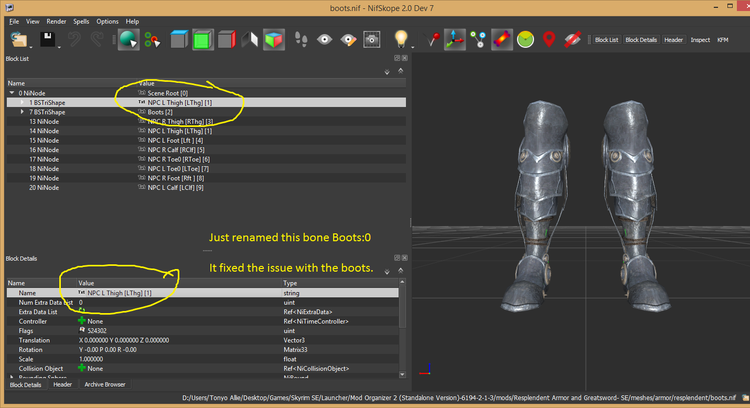750x408 pixels.
Task: Open the dropdown arrow beside the lightbulb
Action: click(x=412, y=47)
